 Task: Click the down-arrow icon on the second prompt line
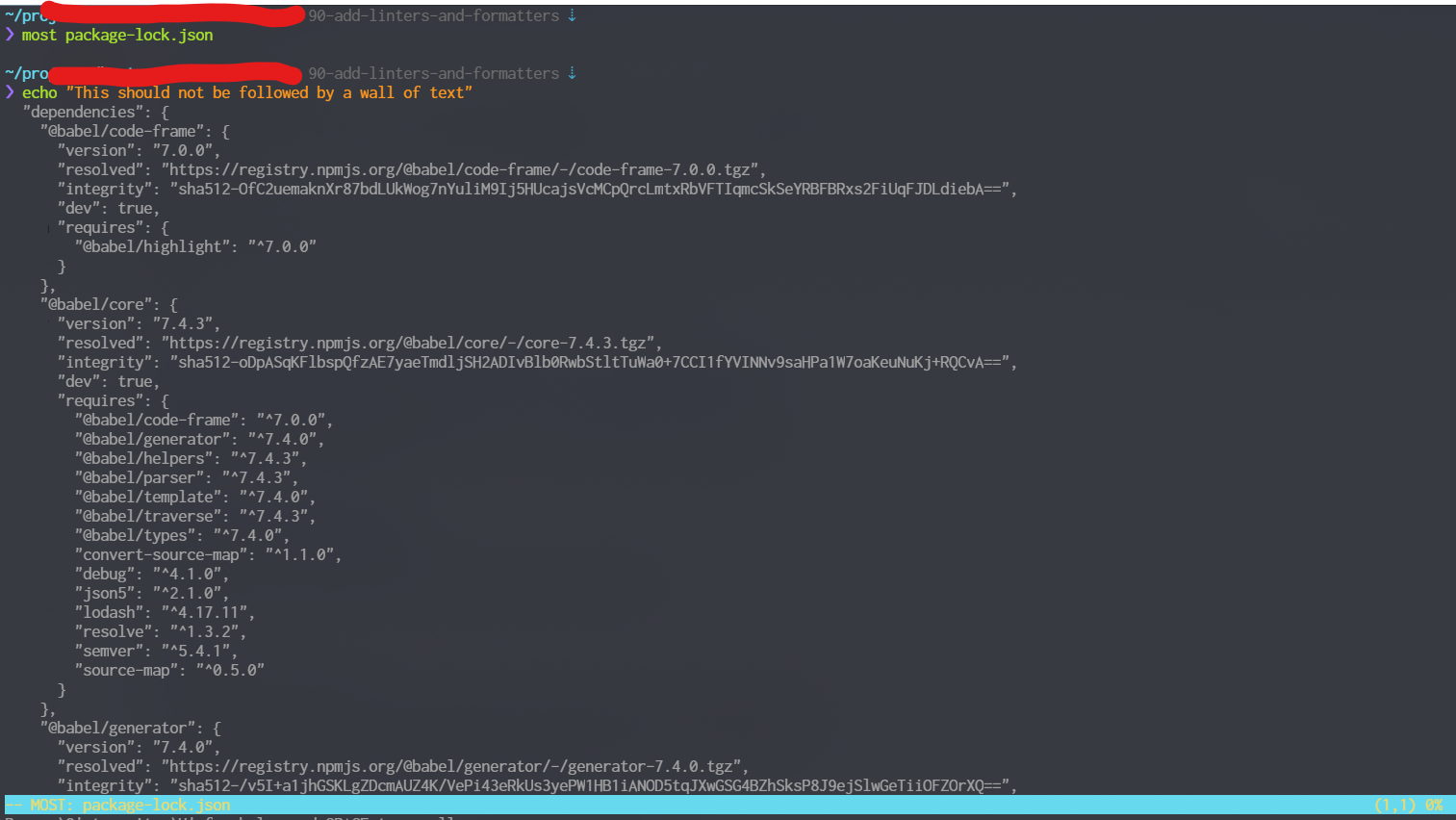(x=573, y=72)
